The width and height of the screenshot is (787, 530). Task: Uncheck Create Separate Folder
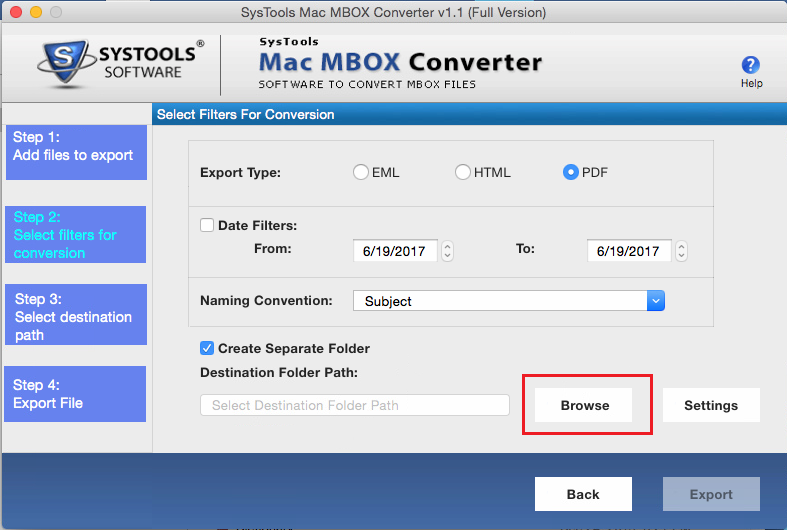[x=207, y=348]
